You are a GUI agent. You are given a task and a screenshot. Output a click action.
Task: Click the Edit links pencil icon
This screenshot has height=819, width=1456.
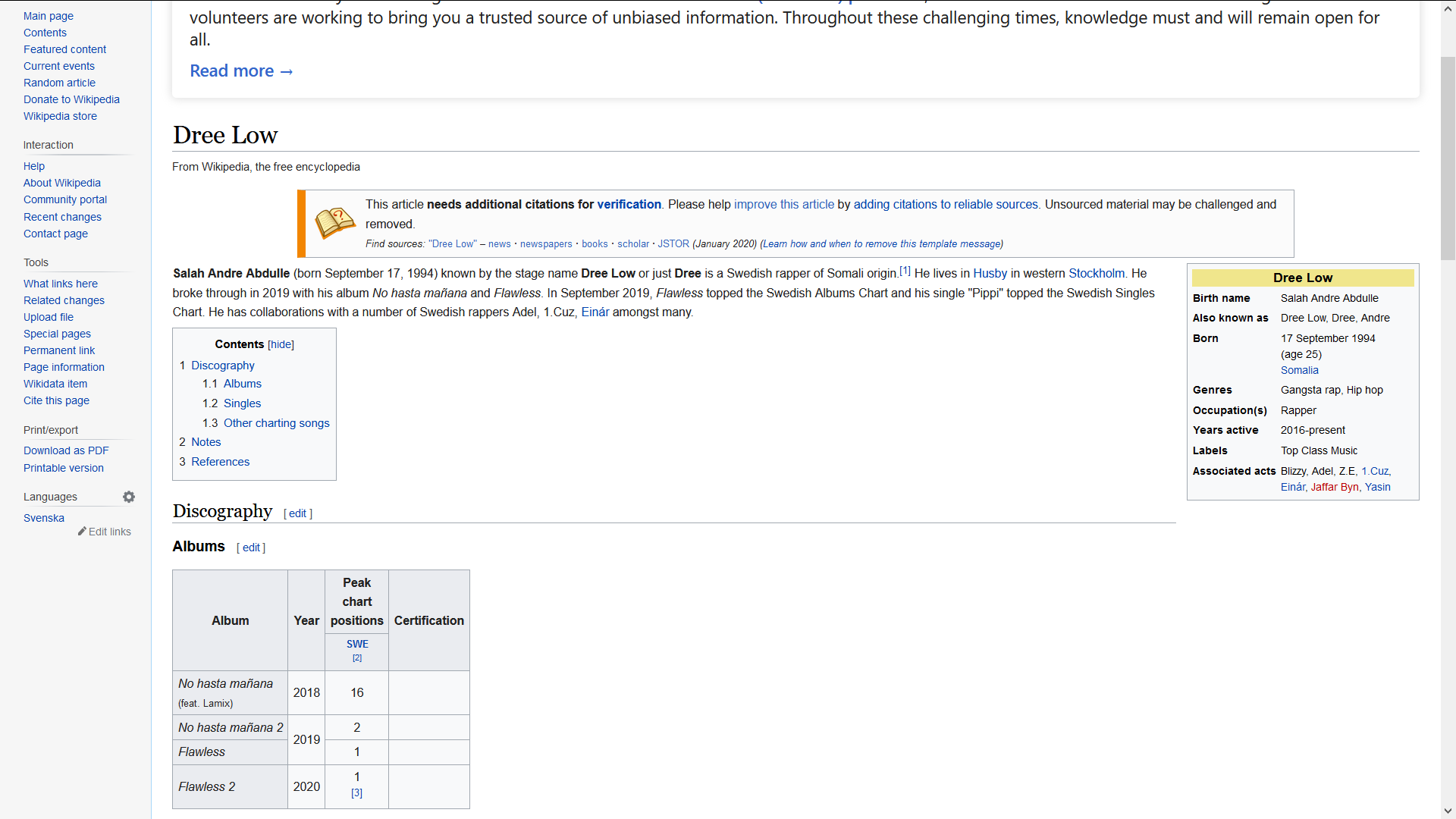click(82, 532)
